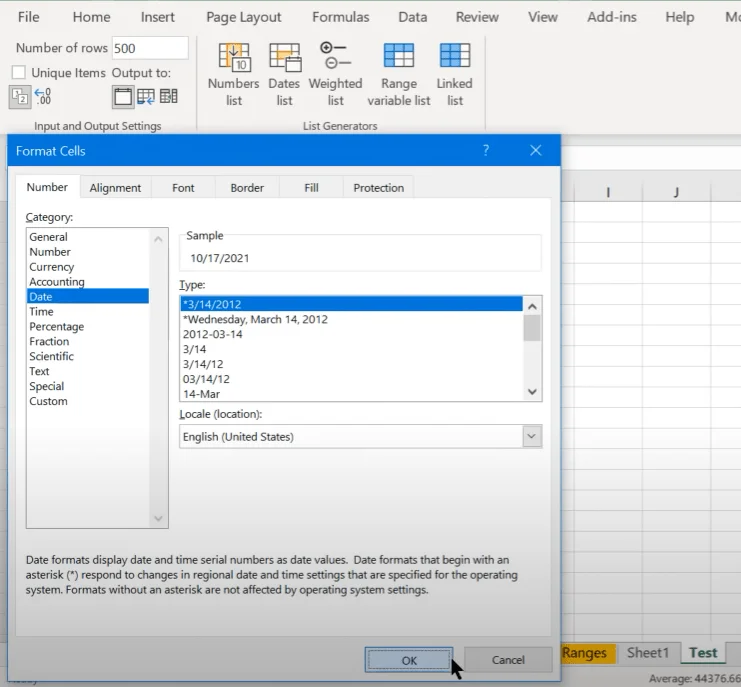Choose the 14-Mar date type

[352, 394]
